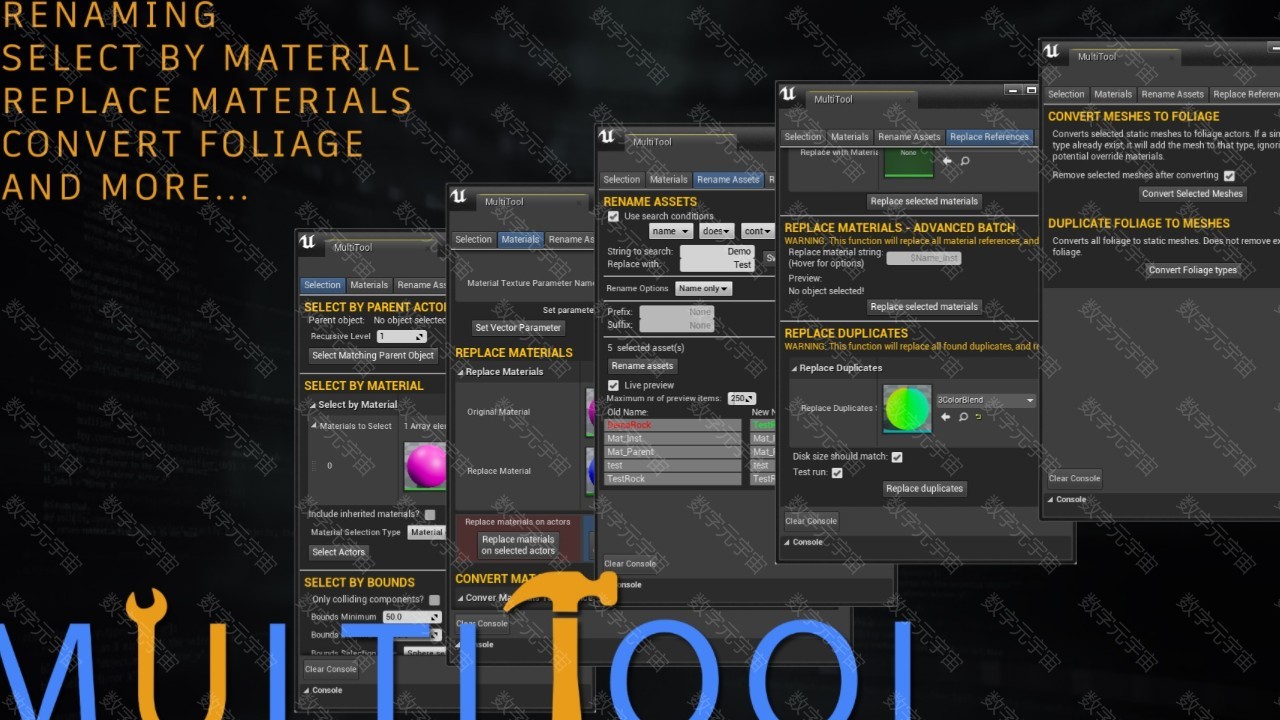Viewport: 1280px width, 720px height.
Task: Toggle the Live preview checkbox
Action: pyautogui.click(x=613, y=385)
